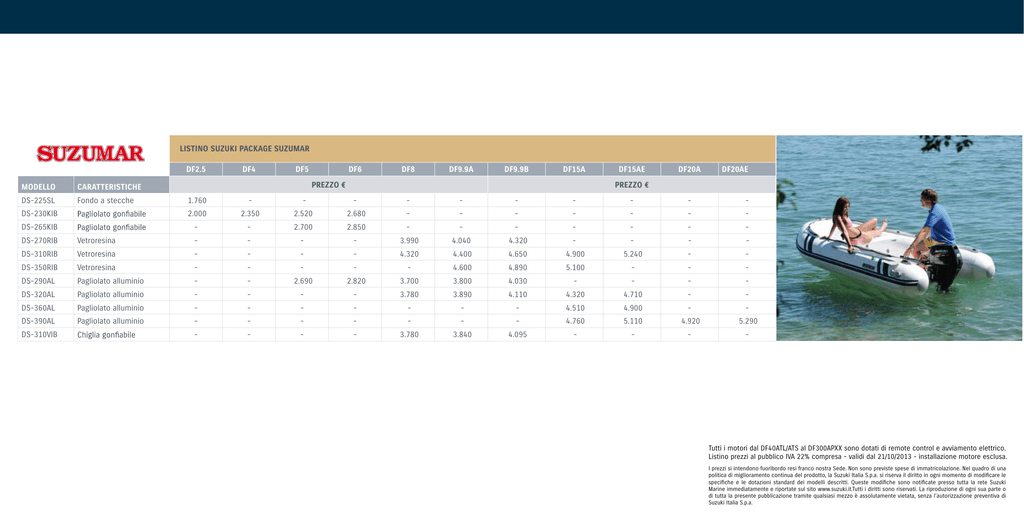Select model DS-310VIB
Screen dimensions: 1024x523
point(39,334)
